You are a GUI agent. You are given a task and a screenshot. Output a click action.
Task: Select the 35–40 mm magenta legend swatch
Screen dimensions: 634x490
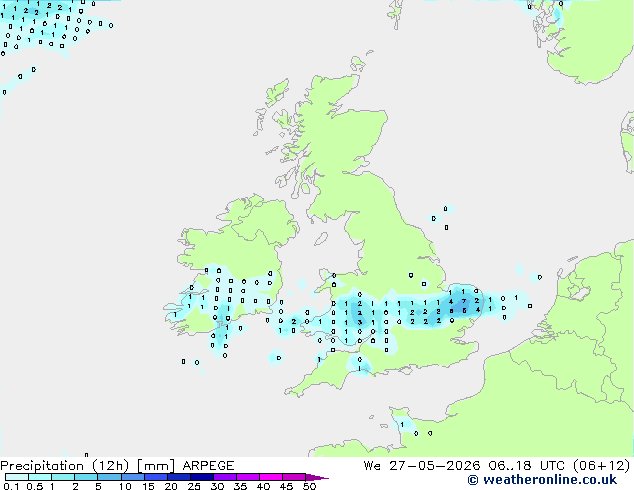point(248,477)
